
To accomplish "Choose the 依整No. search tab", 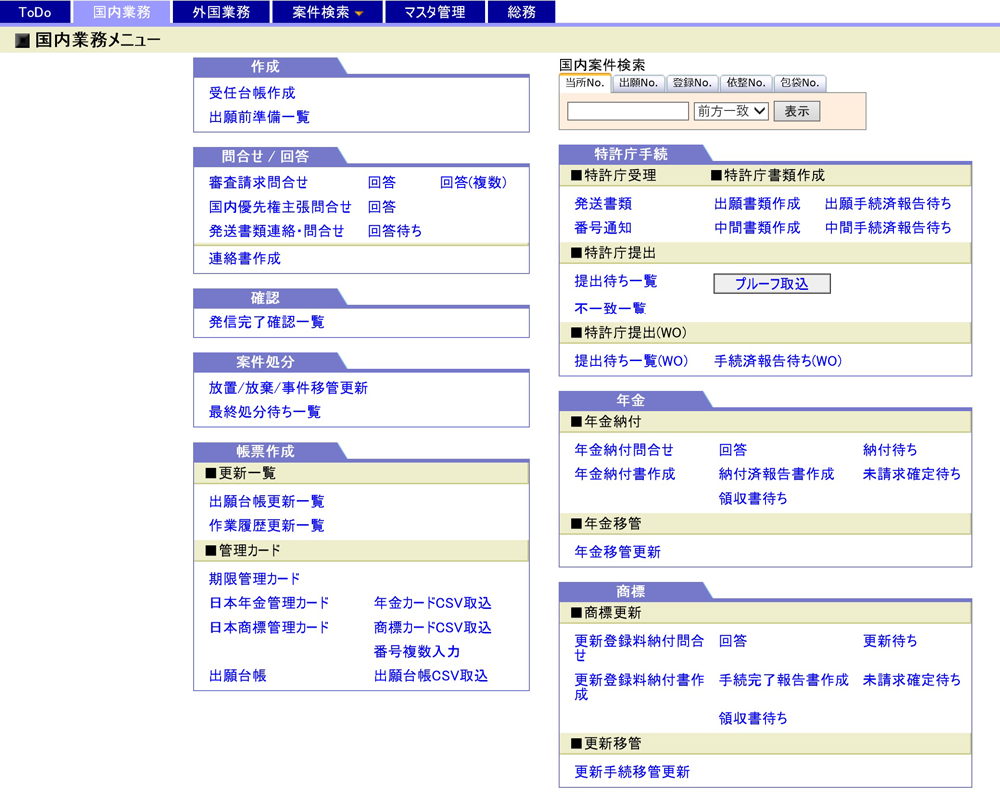I will point(746,83).
